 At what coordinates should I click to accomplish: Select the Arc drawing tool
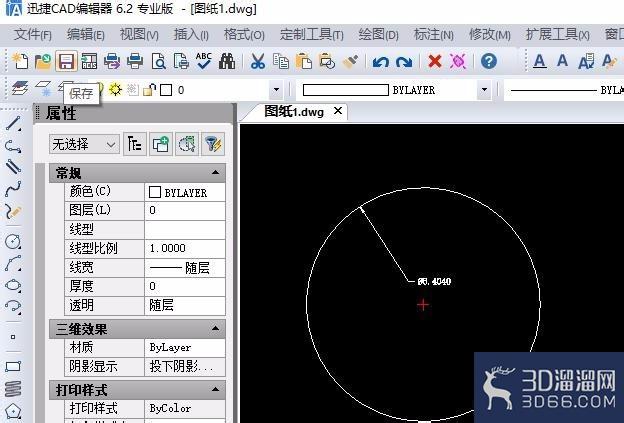click(x=13, y=263)
